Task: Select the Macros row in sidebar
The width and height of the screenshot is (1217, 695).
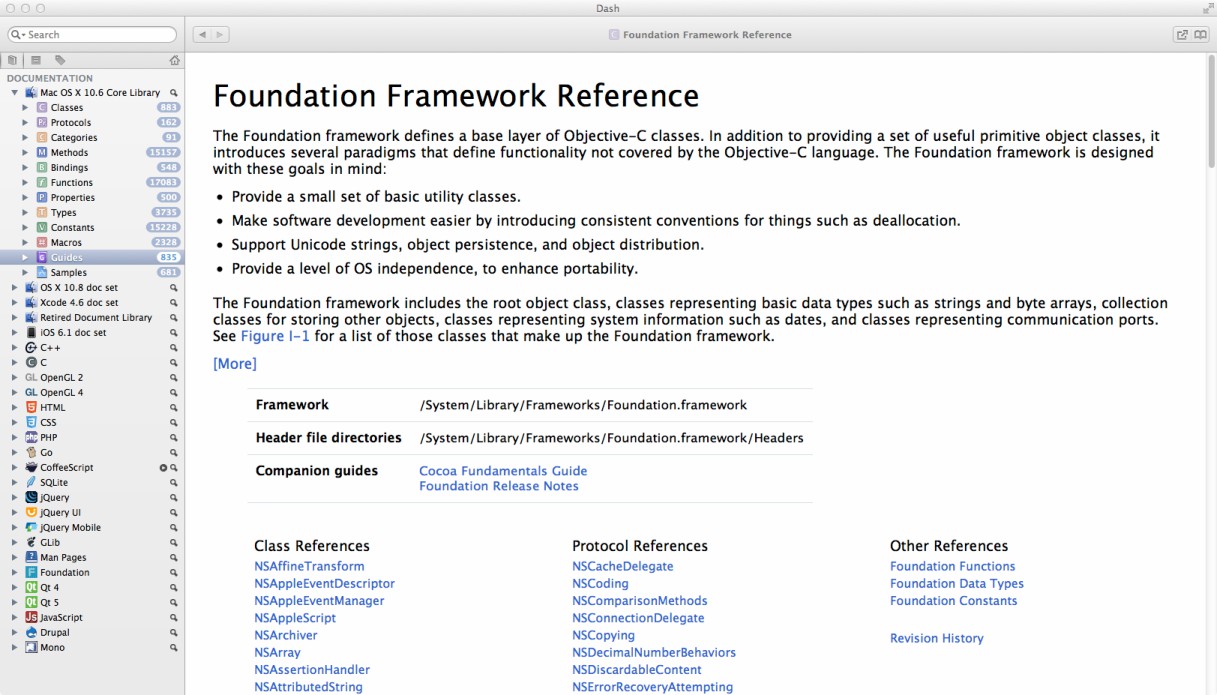Action: (92, 243)
